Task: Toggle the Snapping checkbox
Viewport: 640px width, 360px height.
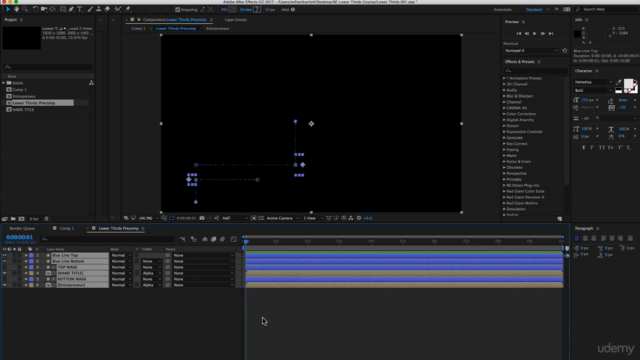Action: point(177,9)
